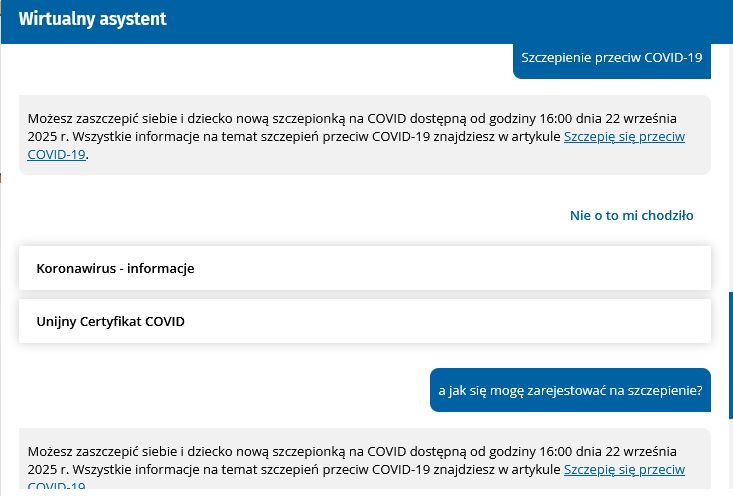
Task: Click "Możesz" starting the last assistant reply
Action: point(49,451)
